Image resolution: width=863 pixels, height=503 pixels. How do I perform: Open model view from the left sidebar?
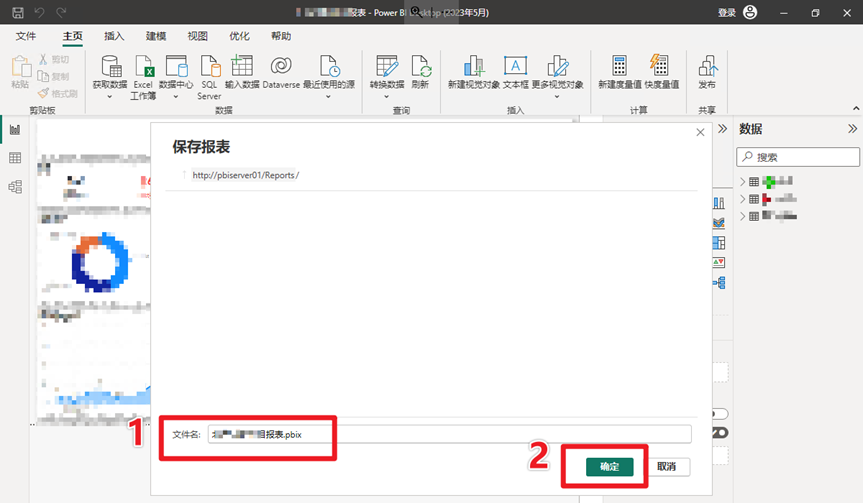[x=15, y=186]
